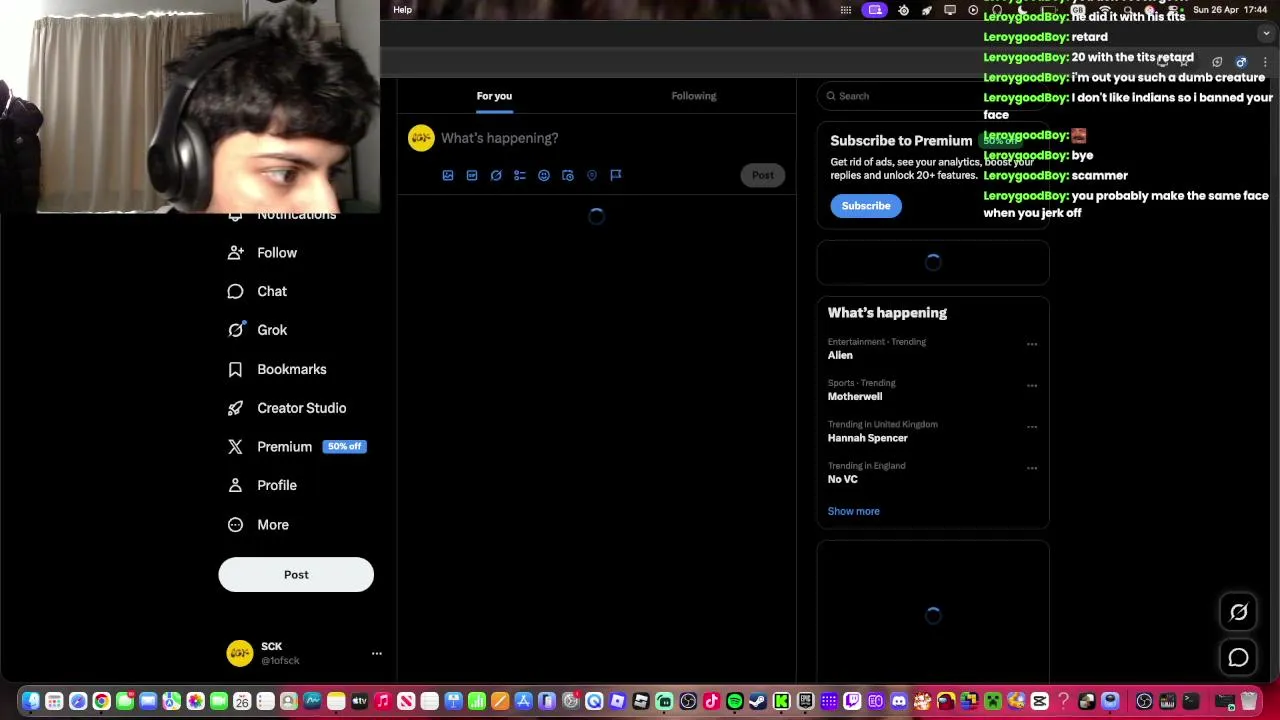Click the purple screen-recording menu bar icon
This screenshot has width=1280, height=720.
875,10
